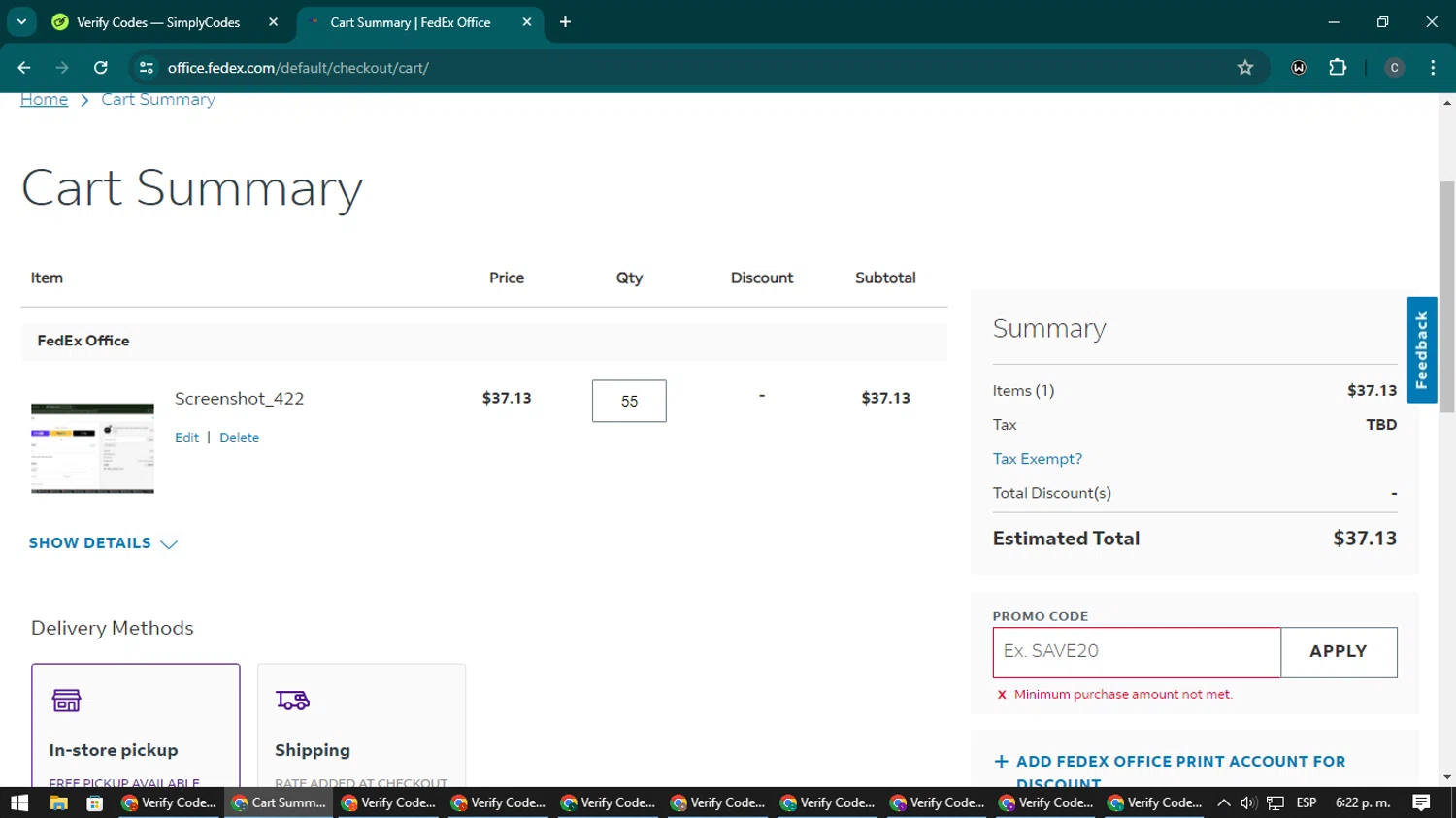Delete the Screenshot_422 cart item
Screen dimensions: 1456x818
pyautogui.click(x=239, y=438)
